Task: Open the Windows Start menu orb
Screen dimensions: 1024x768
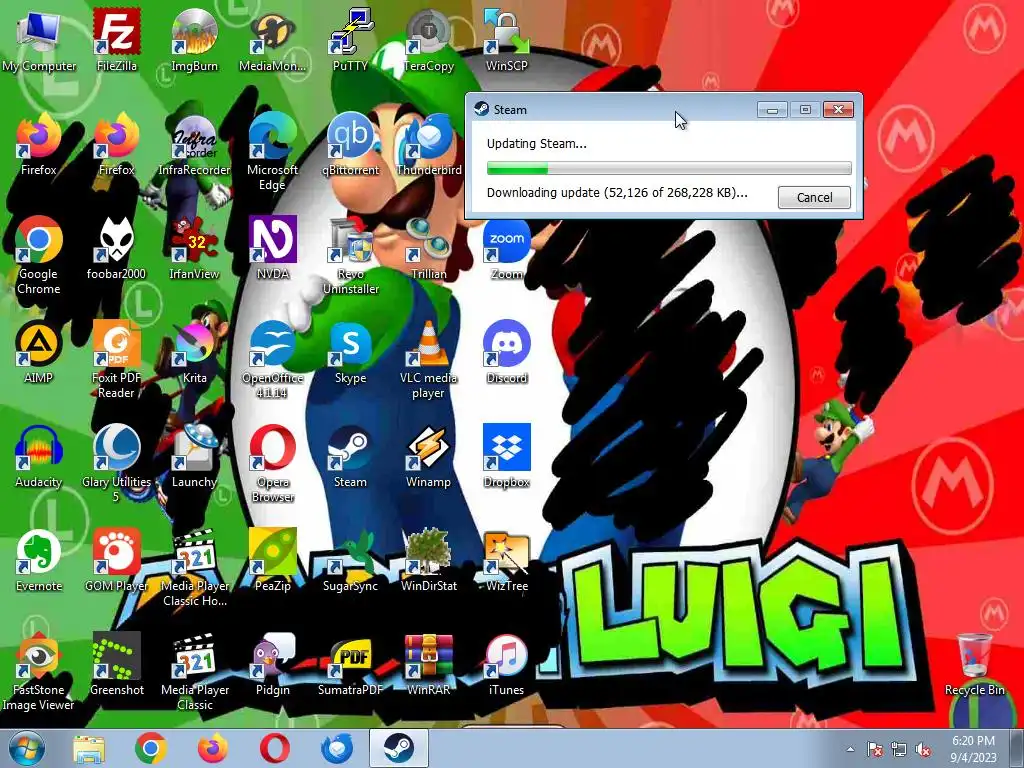Action: pyautogui.click(x=26, y=748)
